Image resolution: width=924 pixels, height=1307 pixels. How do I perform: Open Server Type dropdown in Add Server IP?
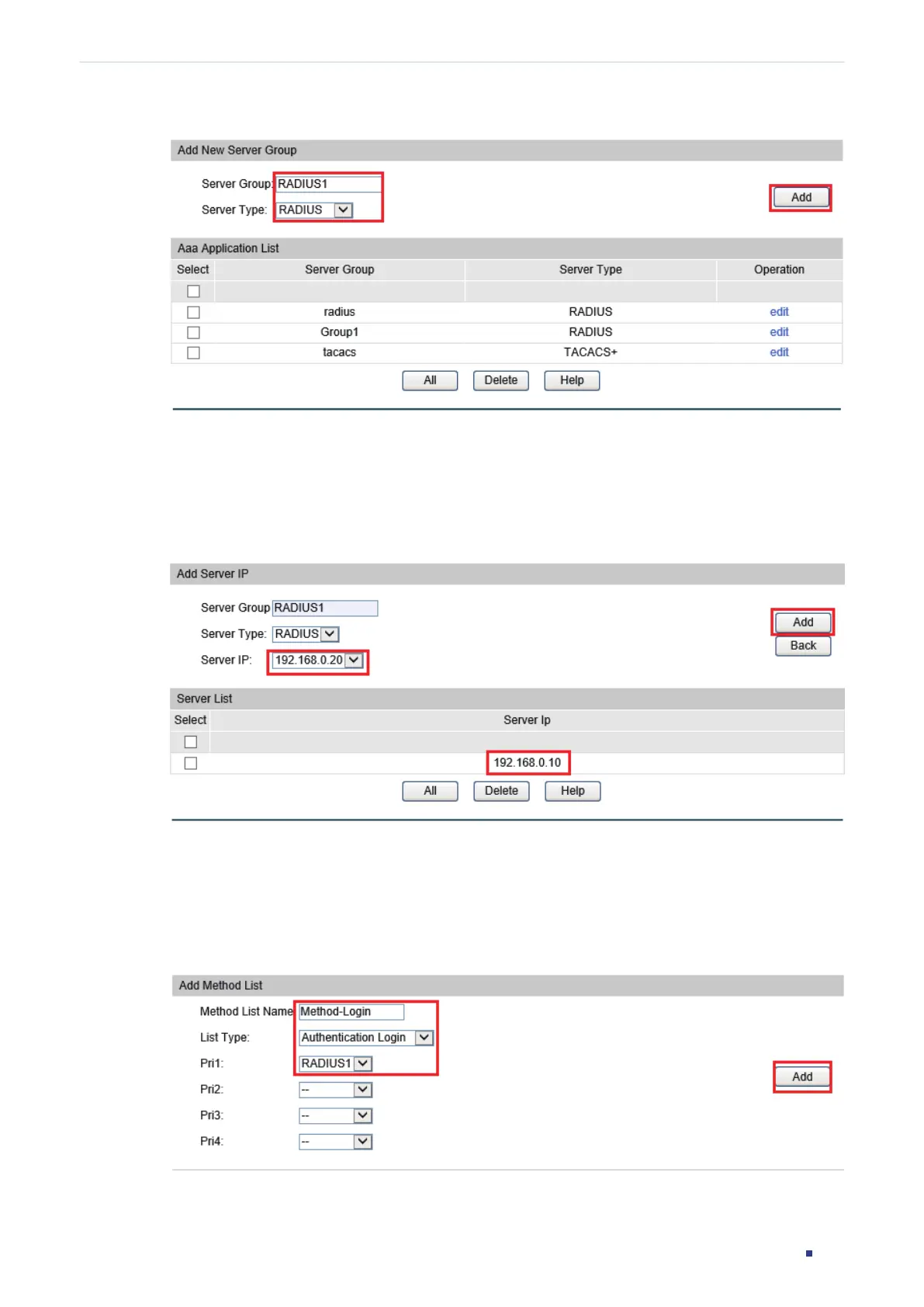306,634
